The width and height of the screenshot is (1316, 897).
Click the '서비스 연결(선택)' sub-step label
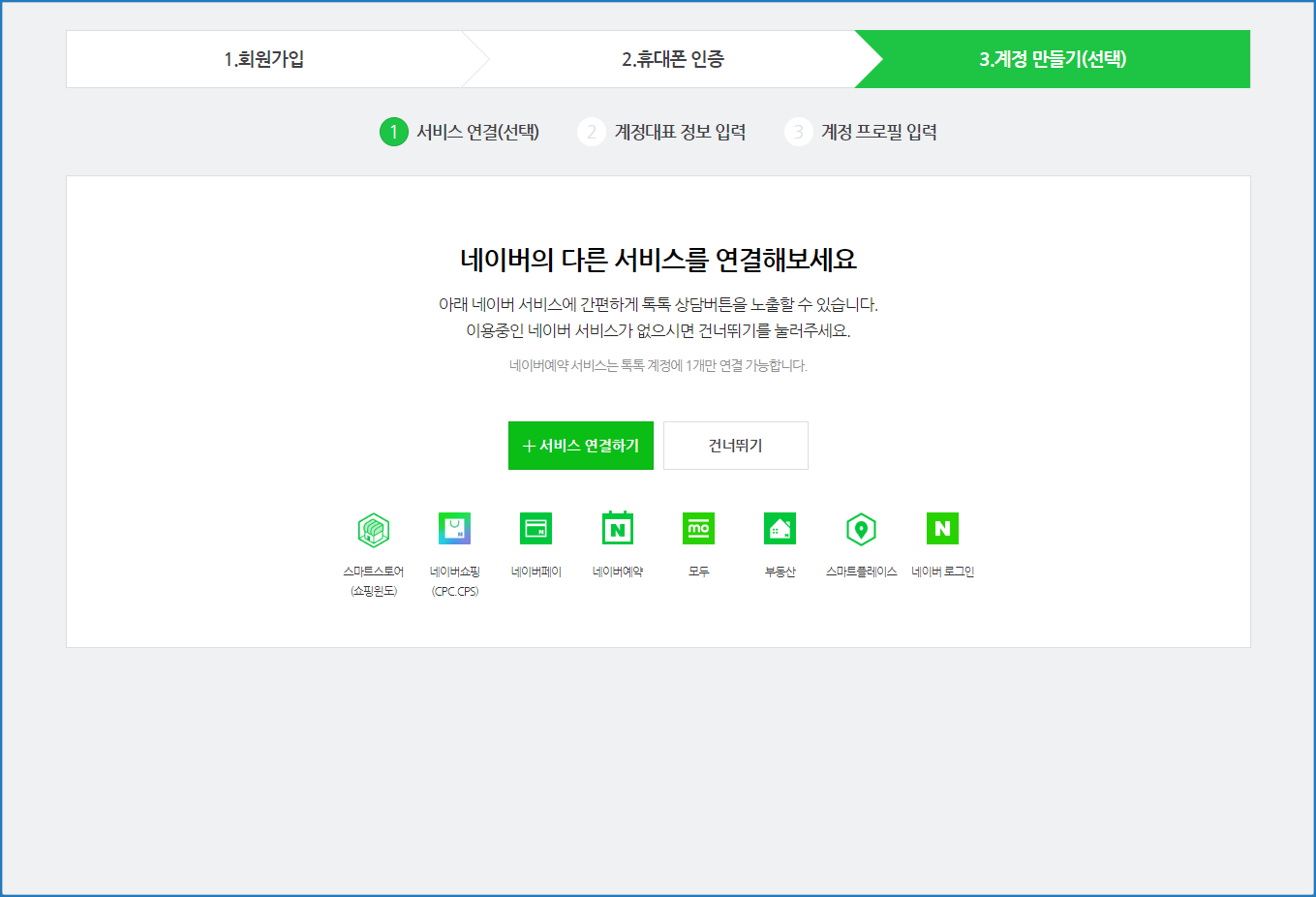coord(477,132)
